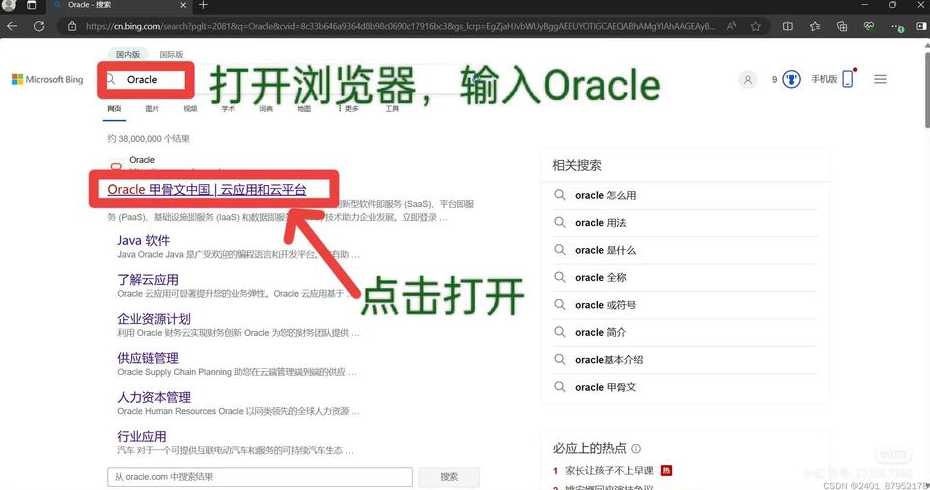The image size is (930, 490).
Task: Open the 企业资源计划 sublink
Action: click(154, 319)
